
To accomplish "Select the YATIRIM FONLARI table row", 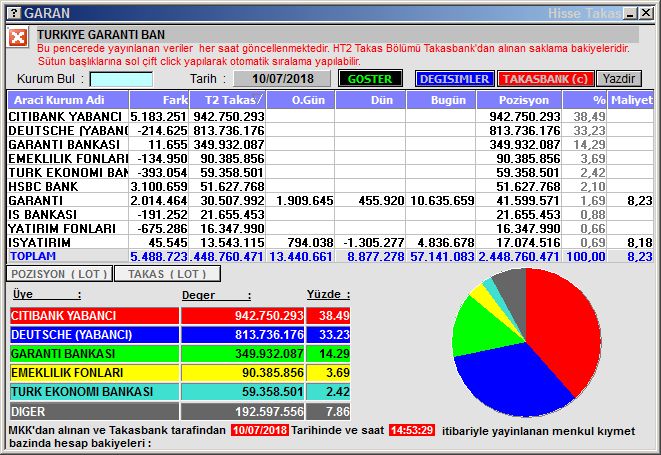I will tap(330, 228).
